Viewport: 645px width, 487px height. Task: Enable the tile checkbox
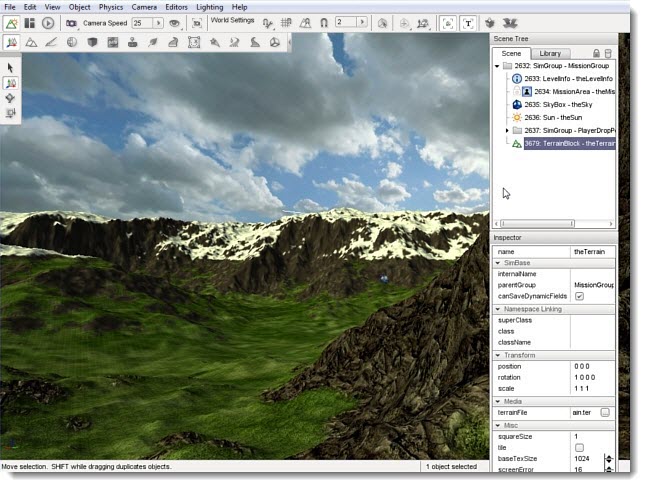pos(579,448)
